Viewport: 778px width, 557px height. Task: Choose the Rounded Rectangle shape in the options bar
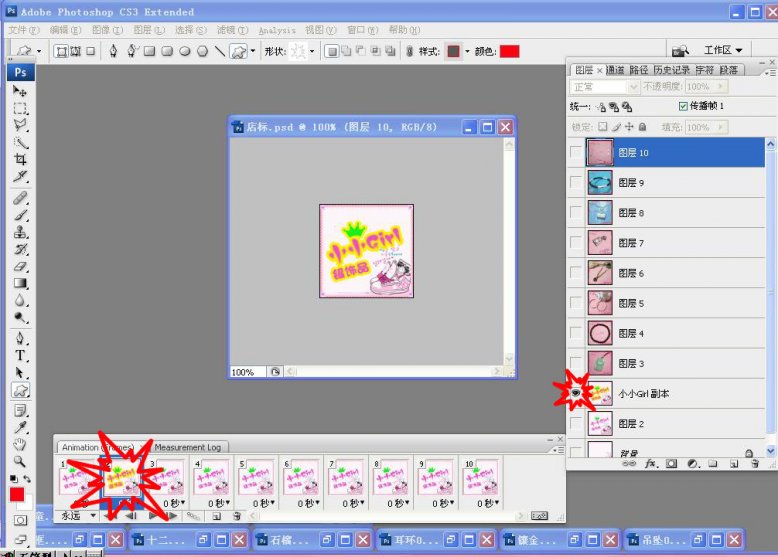coord(167,51)
